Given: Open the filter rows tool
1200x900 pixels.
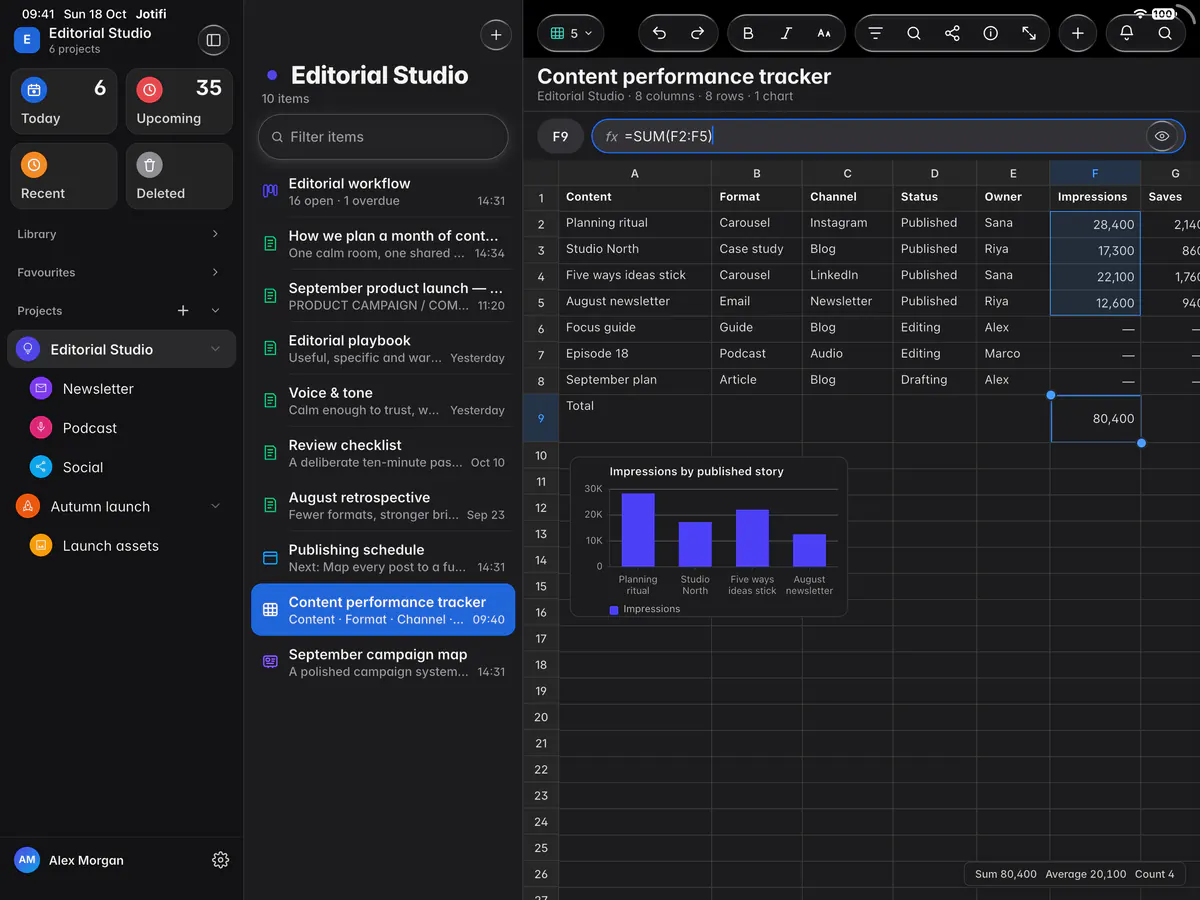Looking at the screenshot, I should pyautogui.click(x=875, y=33).
